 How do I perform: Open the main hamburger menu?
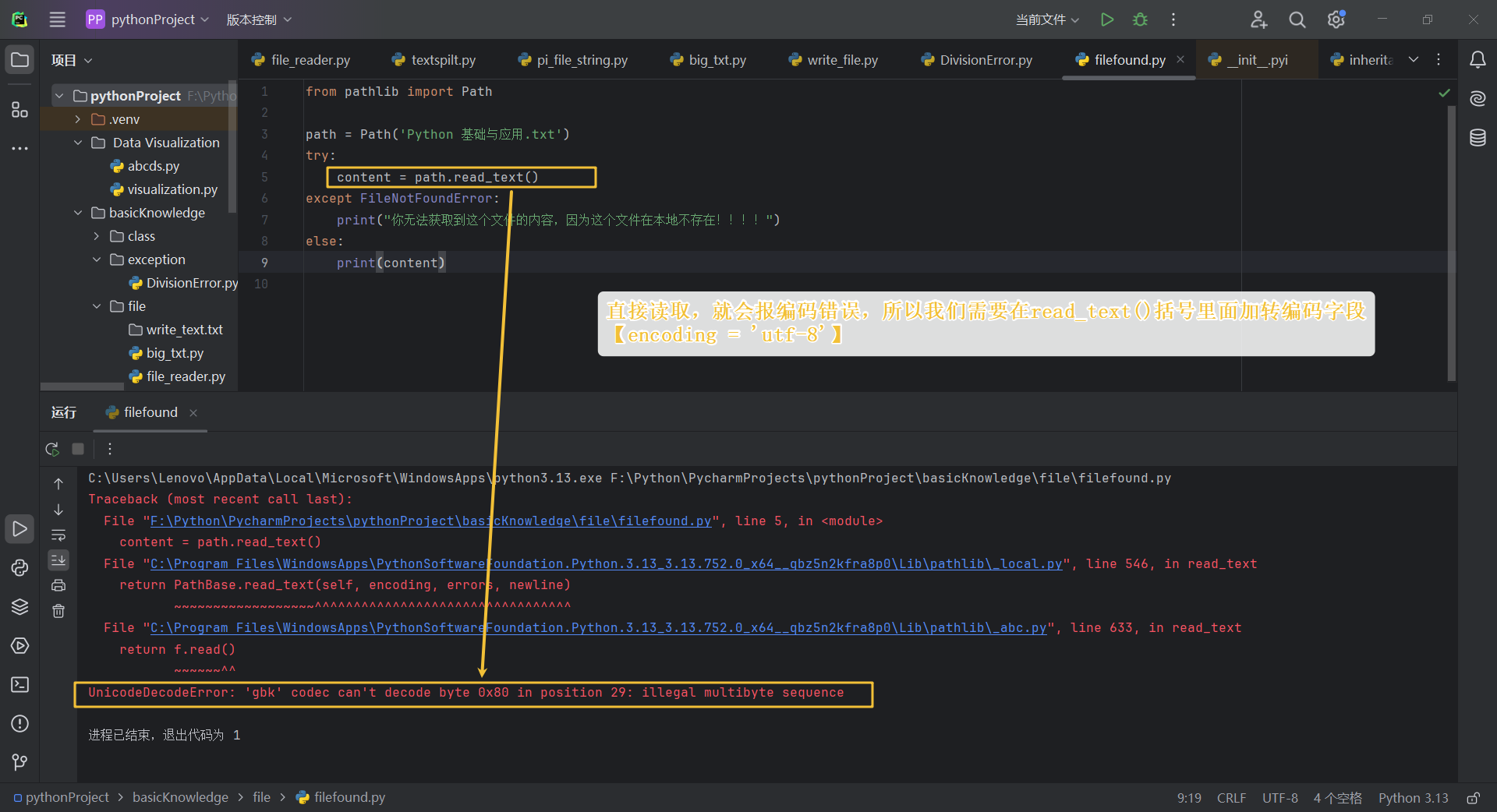point(58,19)
